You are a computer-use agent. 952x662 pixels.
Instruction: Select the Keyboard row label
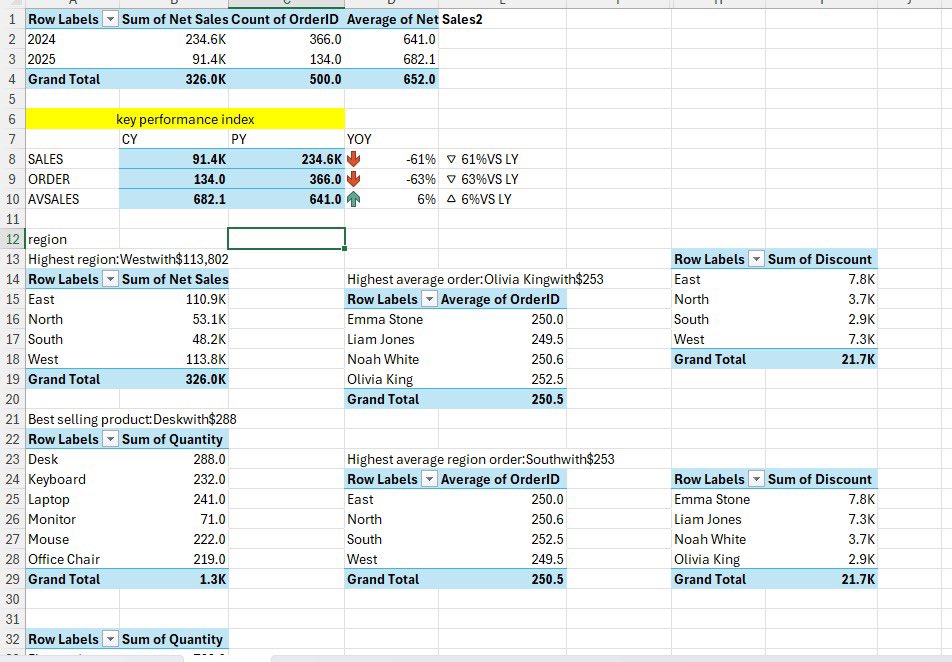(72, 479)
